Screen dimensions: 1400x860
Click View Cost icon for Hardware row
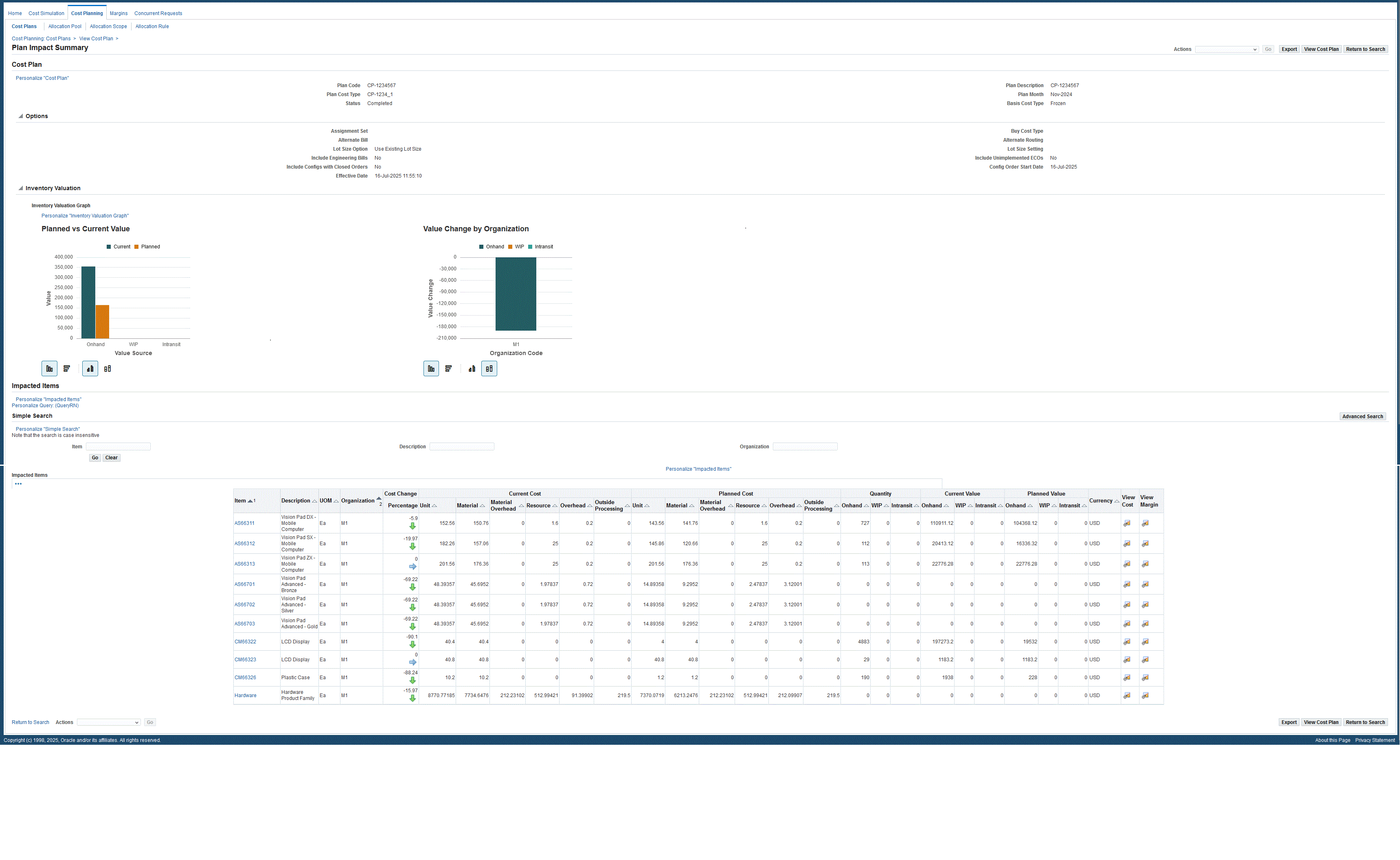(1126, 695)
